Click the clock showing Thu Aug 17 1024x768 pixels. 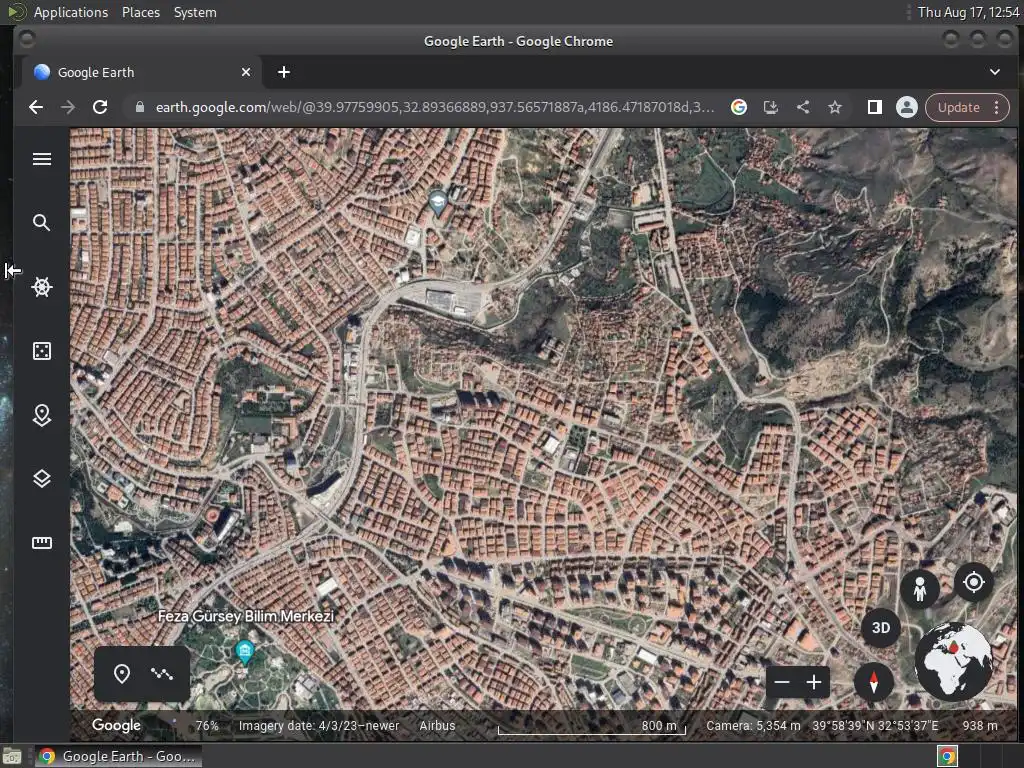[968, 12]
